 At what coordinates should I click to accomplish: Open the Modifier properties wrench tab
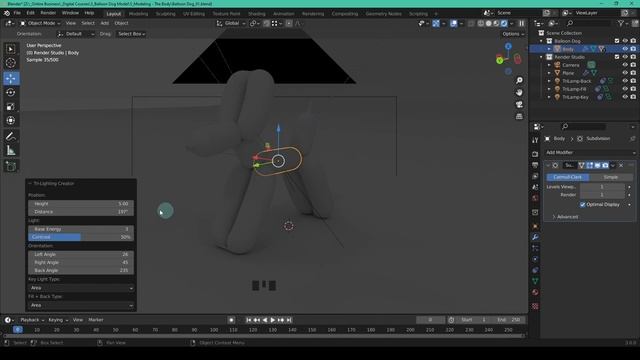[x=535, y=237]
